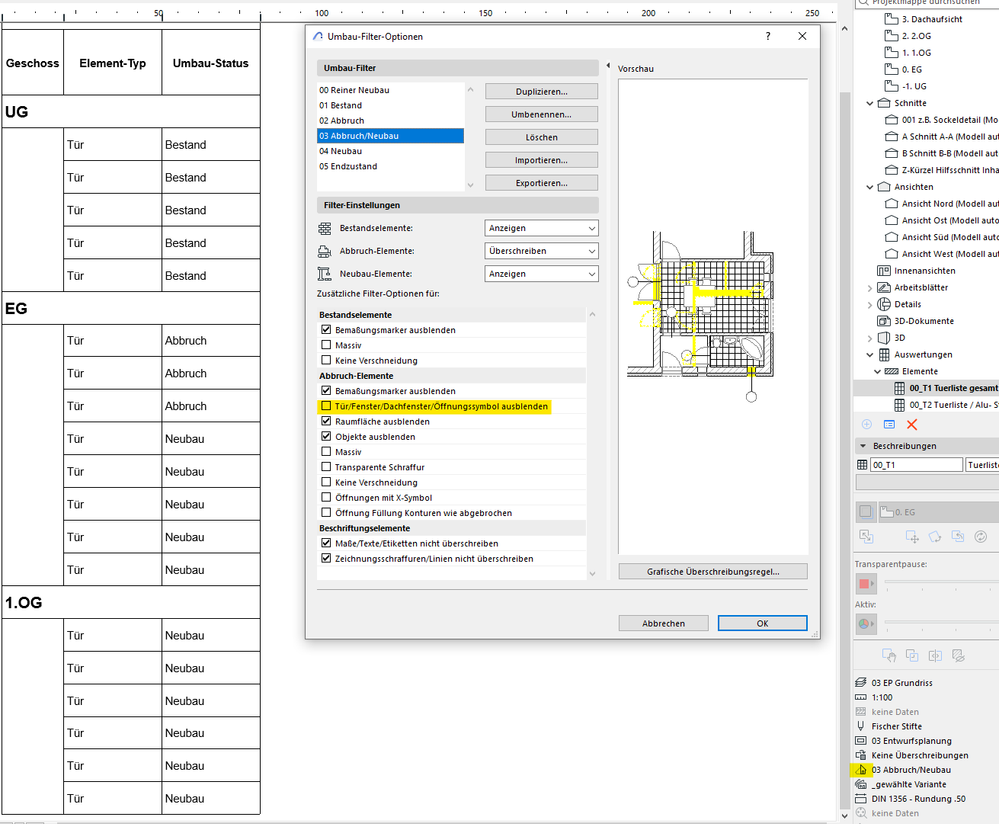Click the dimension icon beside DIN 1356 - Rundung
The height and width of the screenshot is (824, 999).
862,799
